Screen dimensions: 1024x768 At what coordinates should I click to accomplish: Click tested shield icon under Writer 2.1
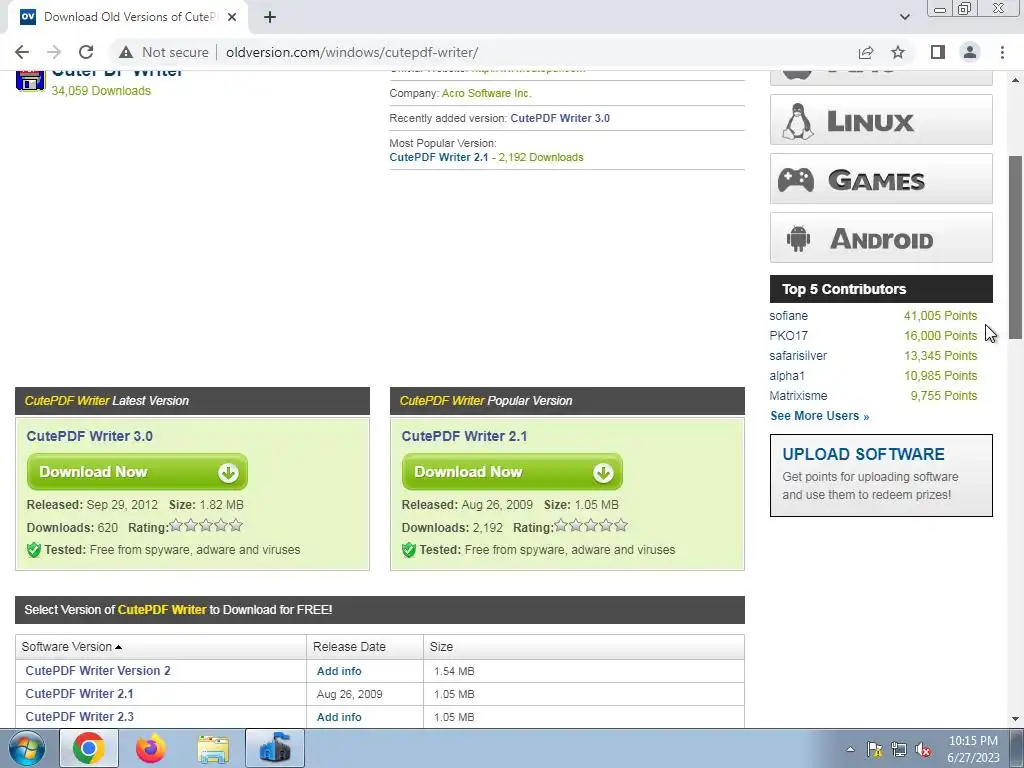(409, 550)
